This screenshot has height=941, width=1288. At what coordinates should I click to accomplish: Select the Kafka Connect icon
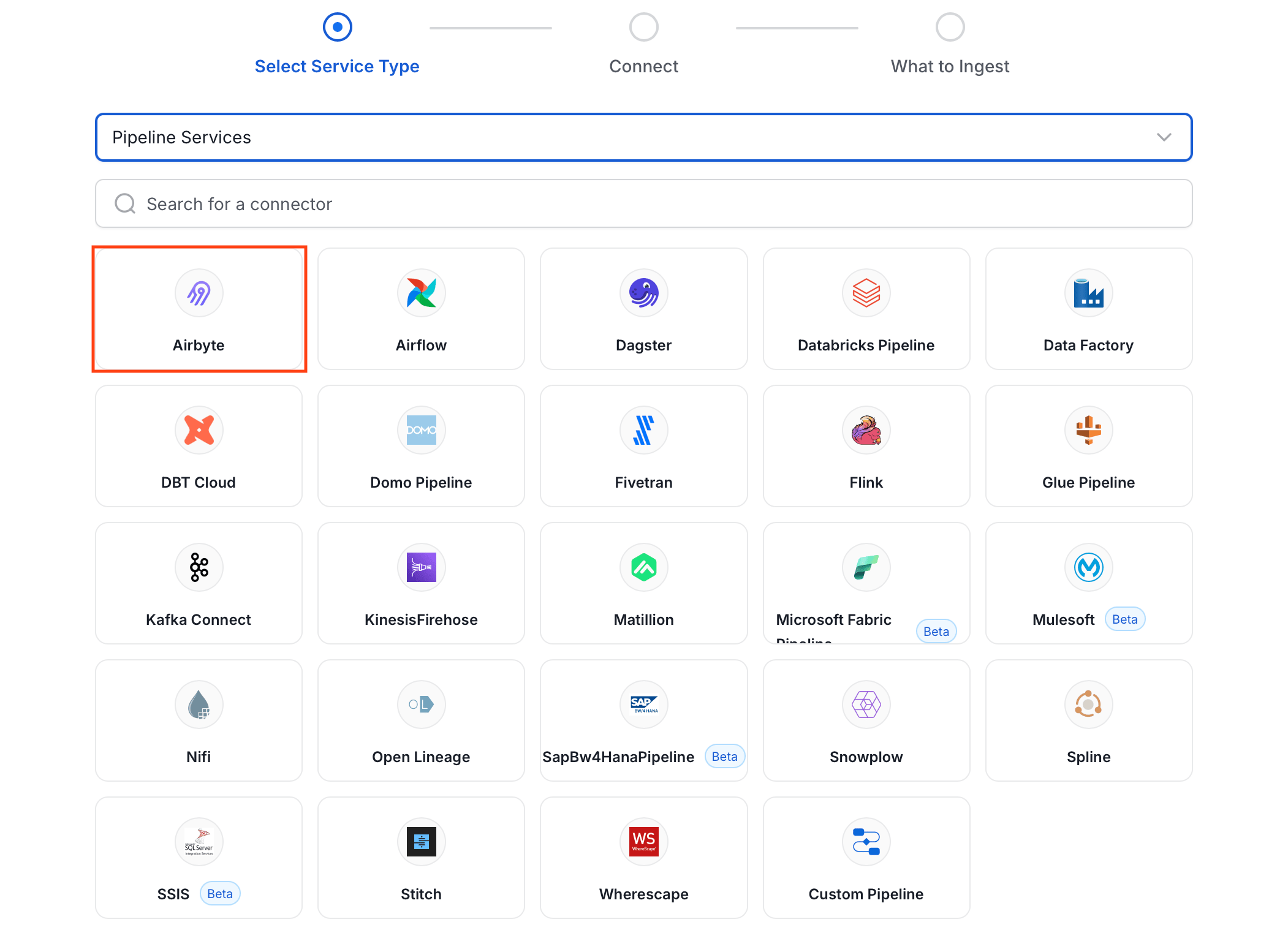click(199, 567)
